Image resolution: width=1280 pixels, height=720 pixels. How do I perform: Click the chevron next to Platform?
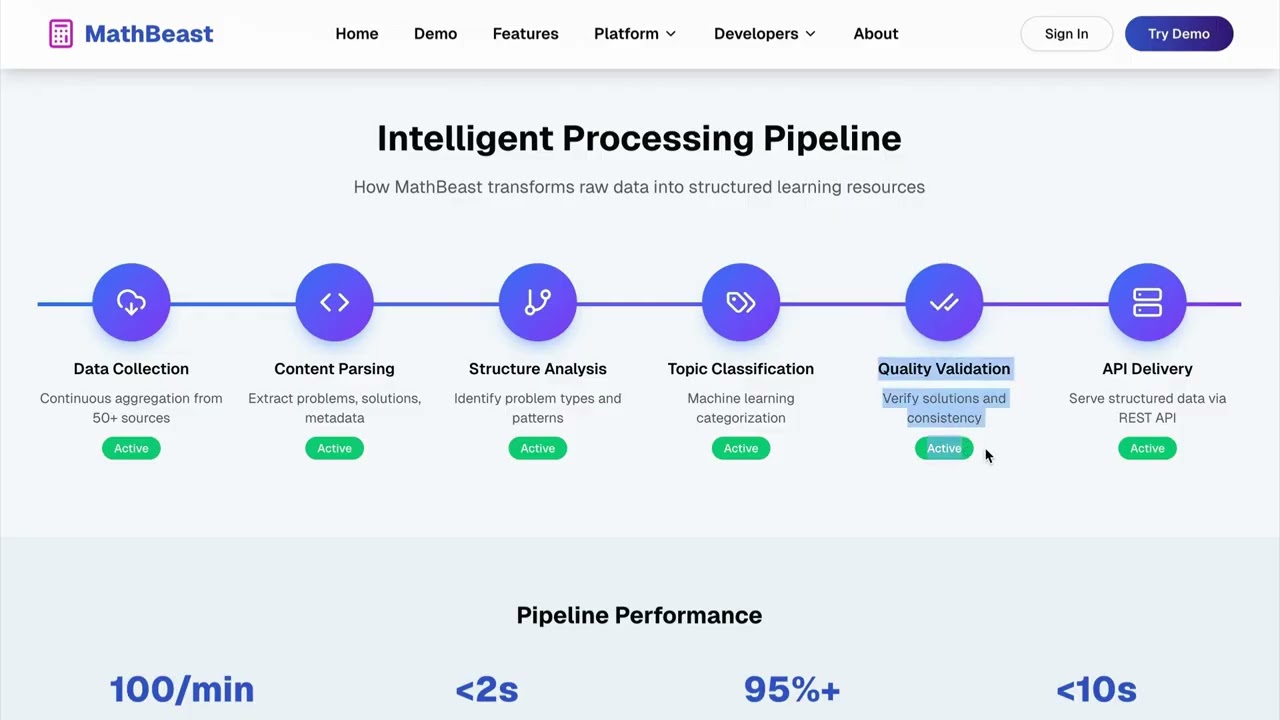click(x=671, y=34)
